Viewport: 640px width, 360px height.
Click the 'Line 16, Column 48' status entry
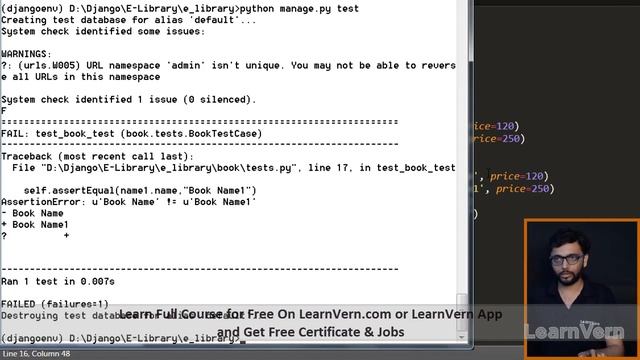click(x=37, y=353)
